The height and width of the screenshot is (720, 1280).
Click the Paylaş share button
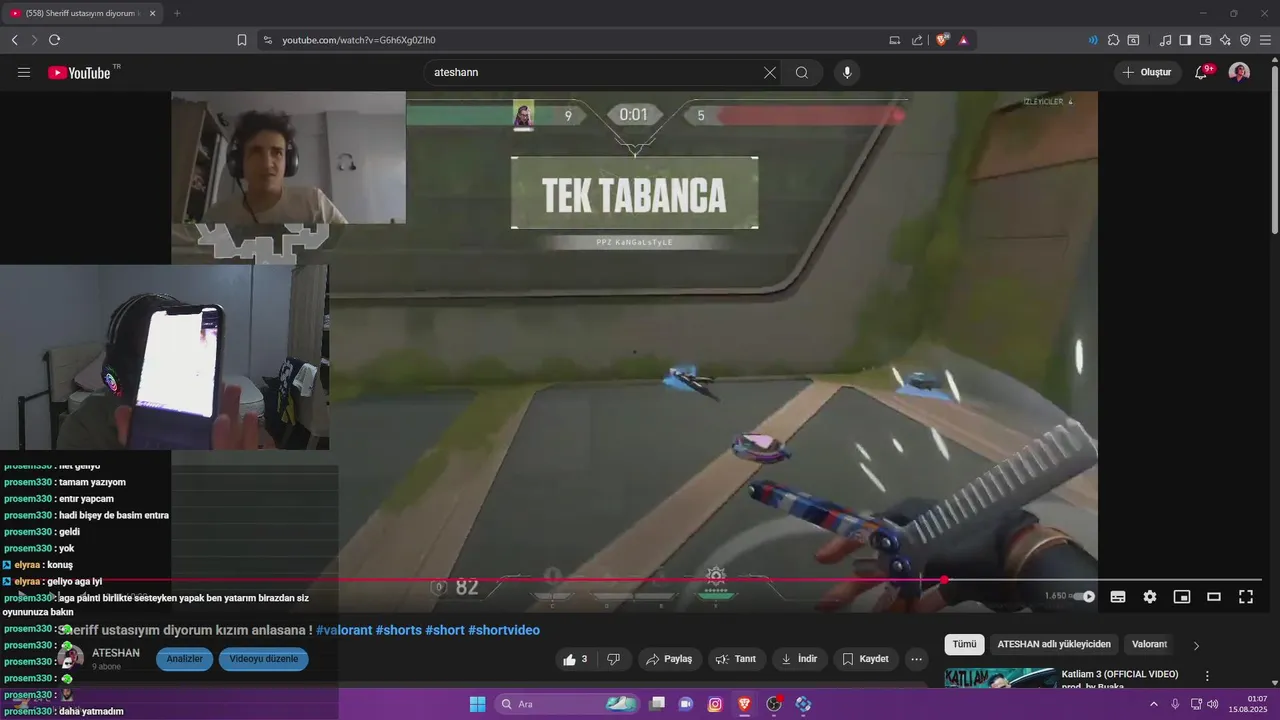click(x=669, y=659)
